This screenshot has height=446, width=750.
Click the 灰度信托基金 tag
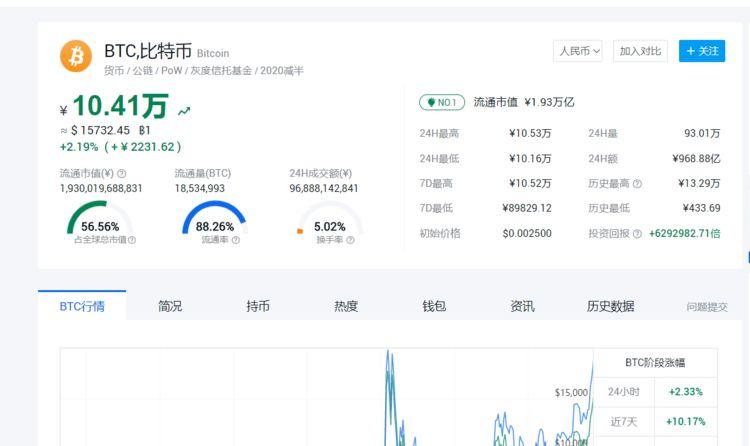coord(221,71)
